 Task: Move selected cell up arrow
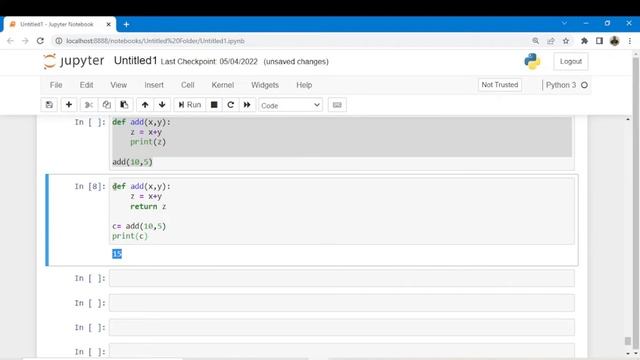coord(145,105)
